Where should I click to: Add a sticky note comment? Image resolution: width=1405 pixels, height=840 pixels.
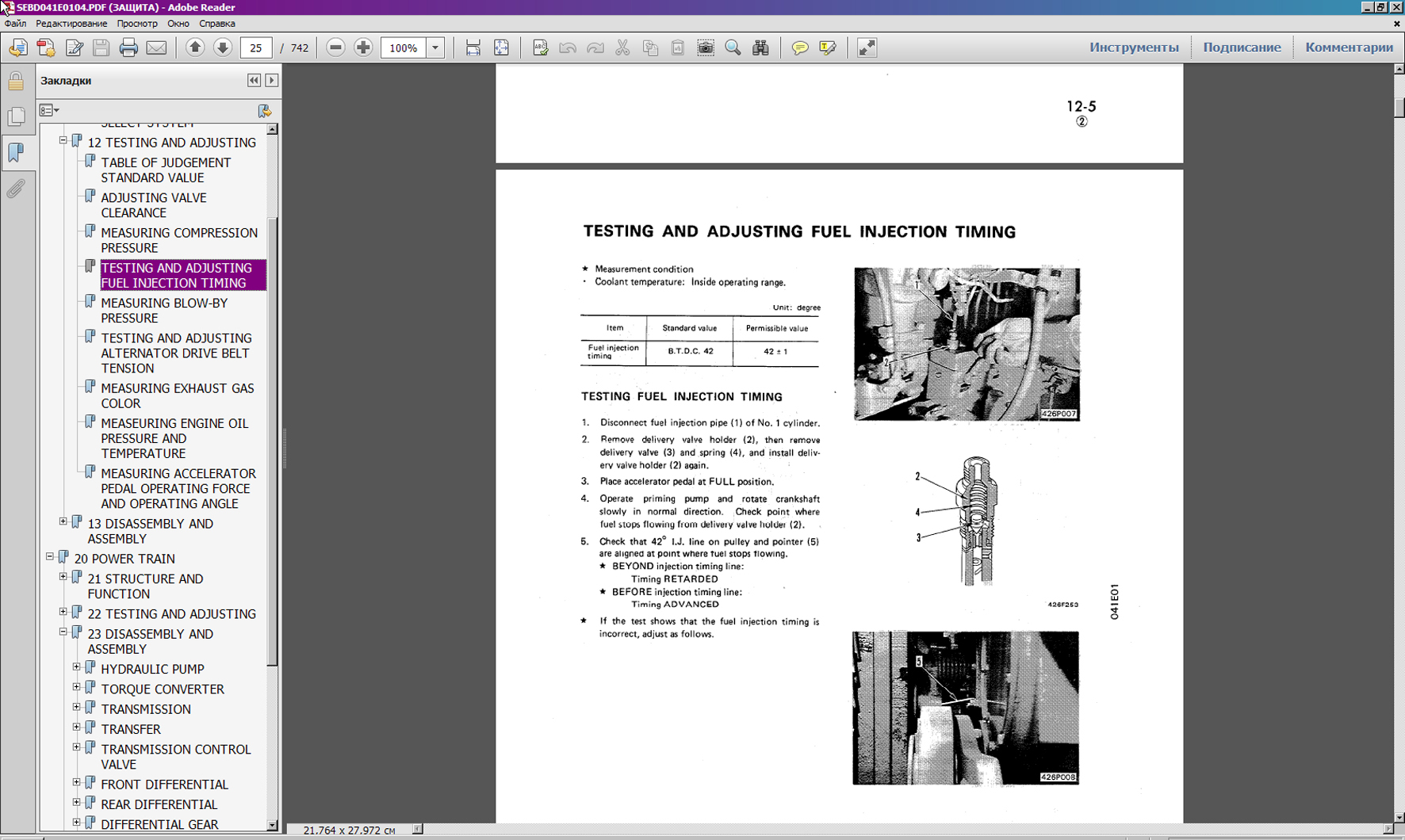800,48
